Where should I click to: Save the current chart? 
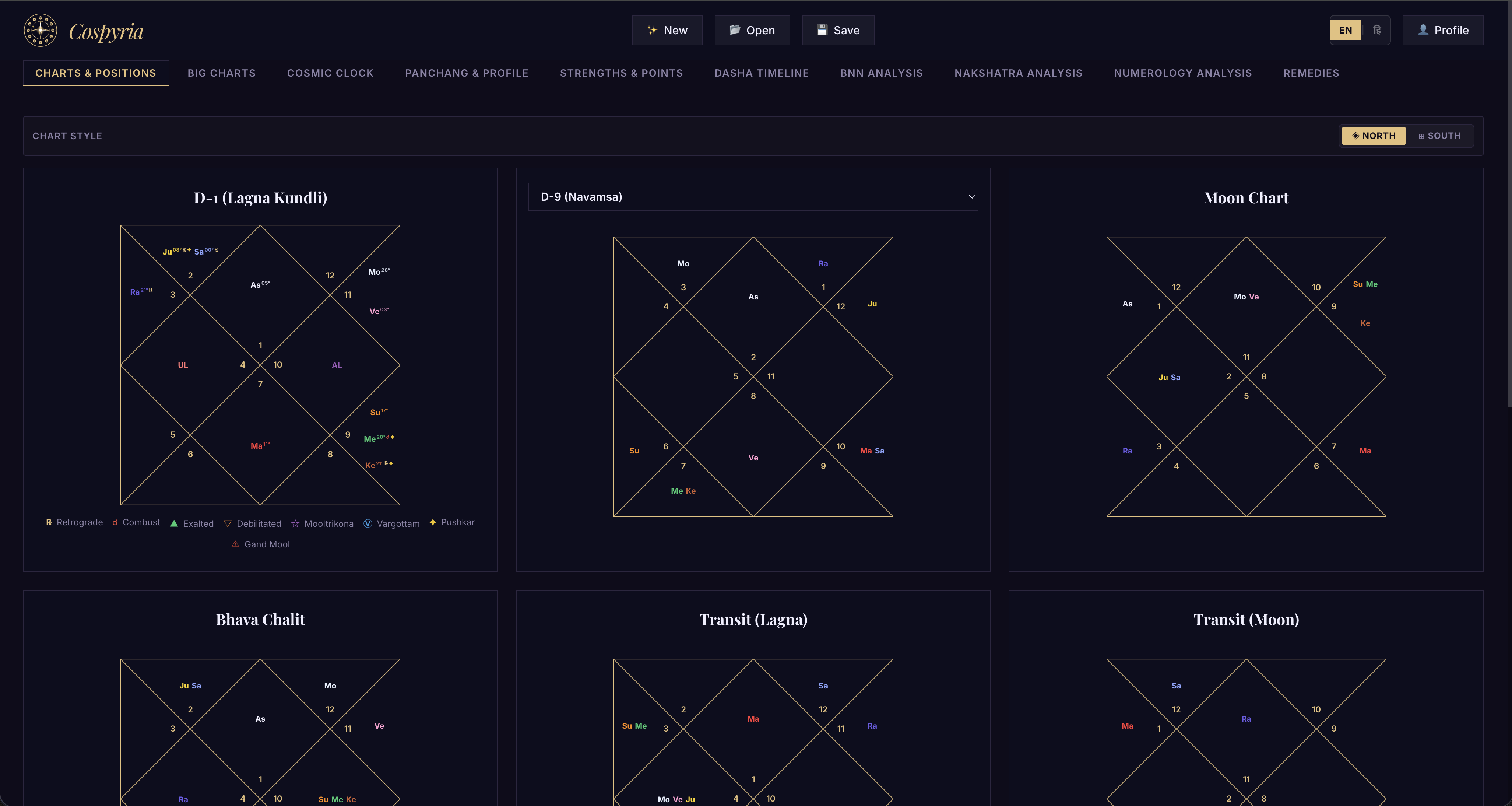(x=838, y=31)
